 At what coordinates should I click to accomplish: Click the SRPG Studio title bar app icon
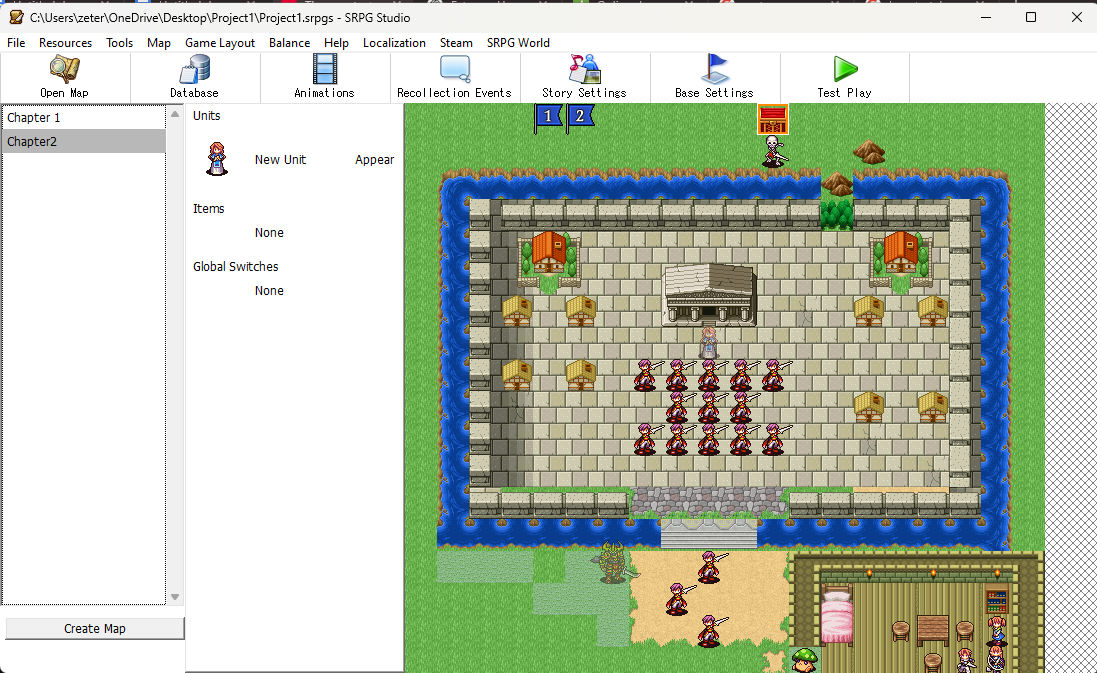(x=16, y=17)
